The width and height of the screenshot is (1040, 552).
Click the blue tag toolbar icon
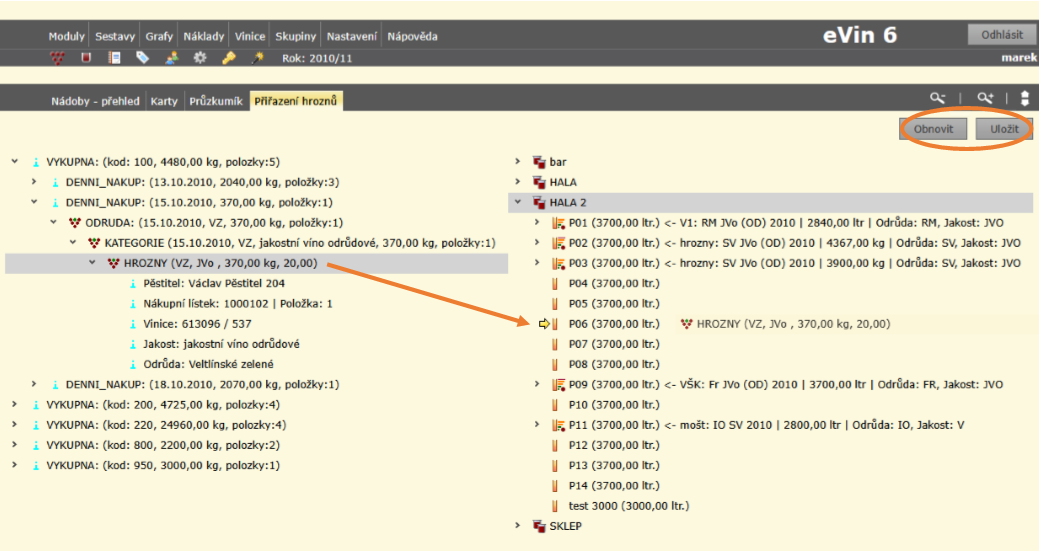coord(143,58)
